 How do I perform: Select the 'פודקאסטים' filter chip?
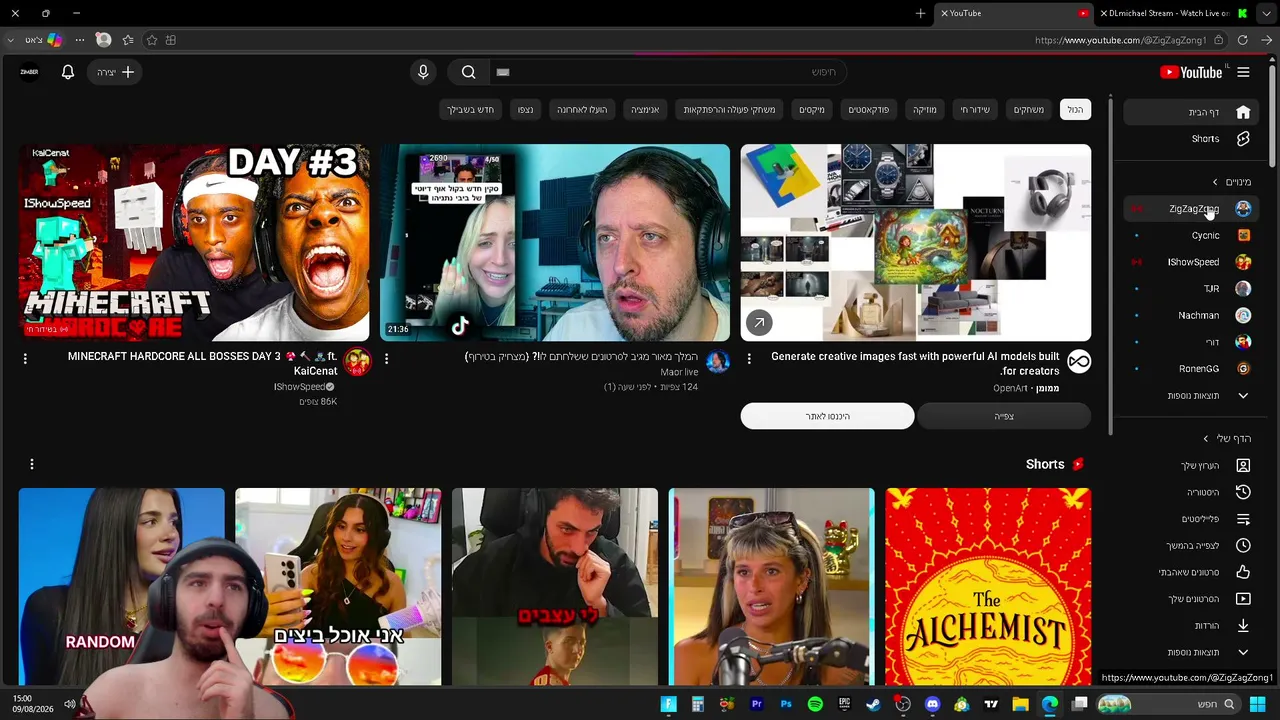(869, 110)
